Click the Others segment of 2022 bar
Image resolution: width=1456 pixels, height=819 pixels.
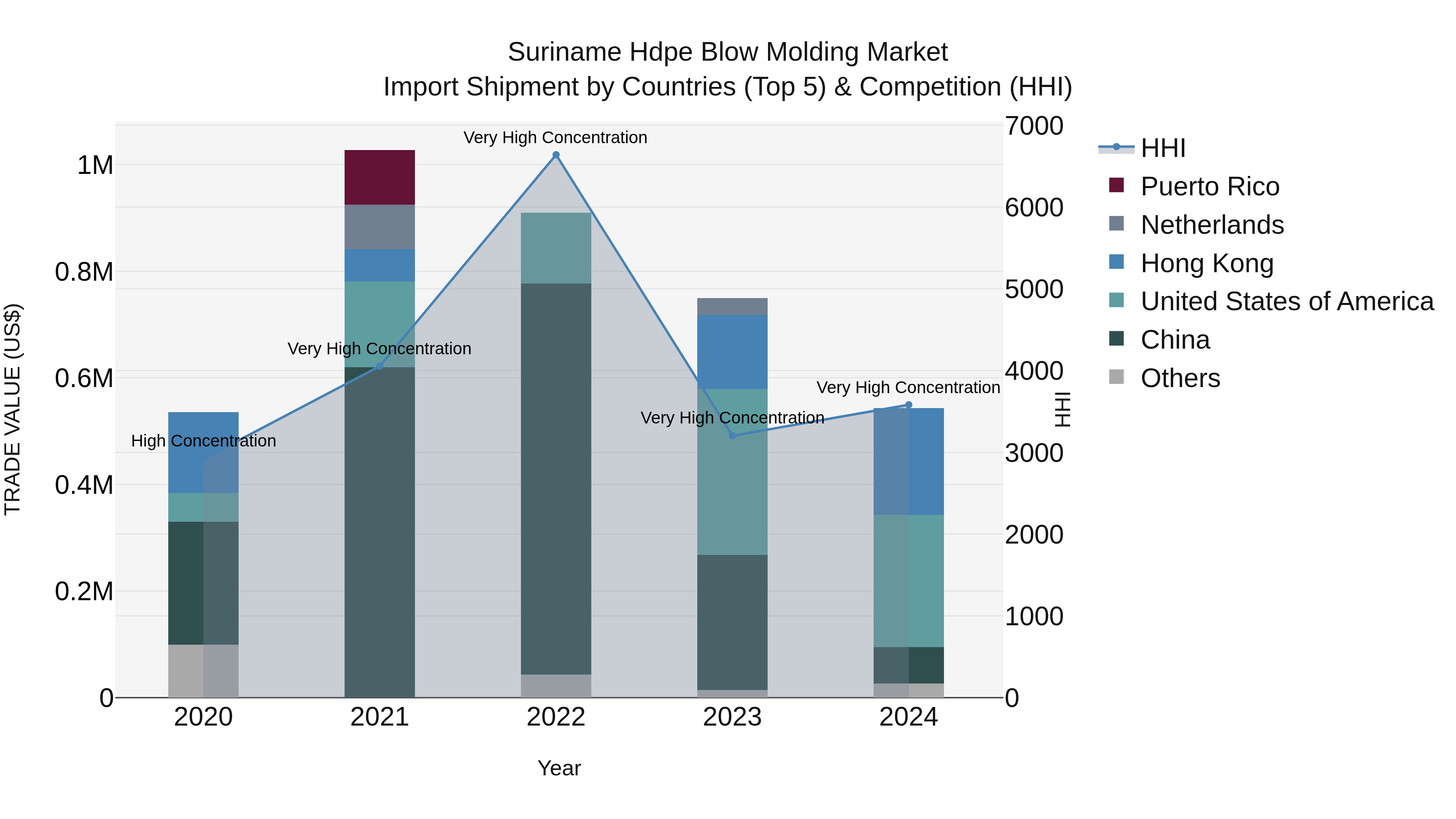[x=556, y=686]
